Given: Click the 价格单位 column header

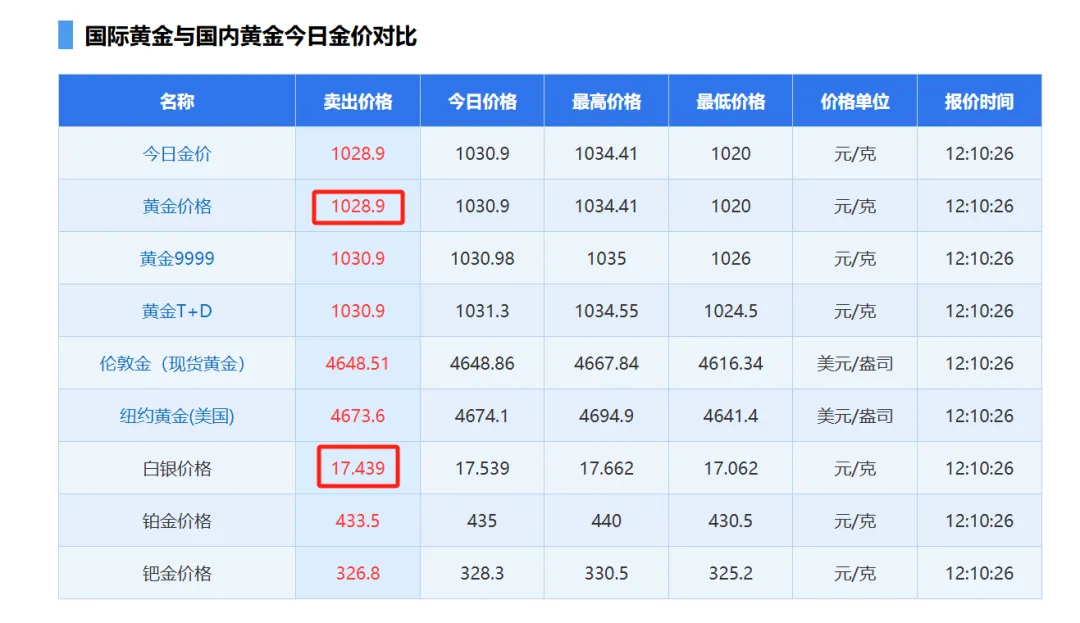Looking at the screenshot, I should 855,101.
